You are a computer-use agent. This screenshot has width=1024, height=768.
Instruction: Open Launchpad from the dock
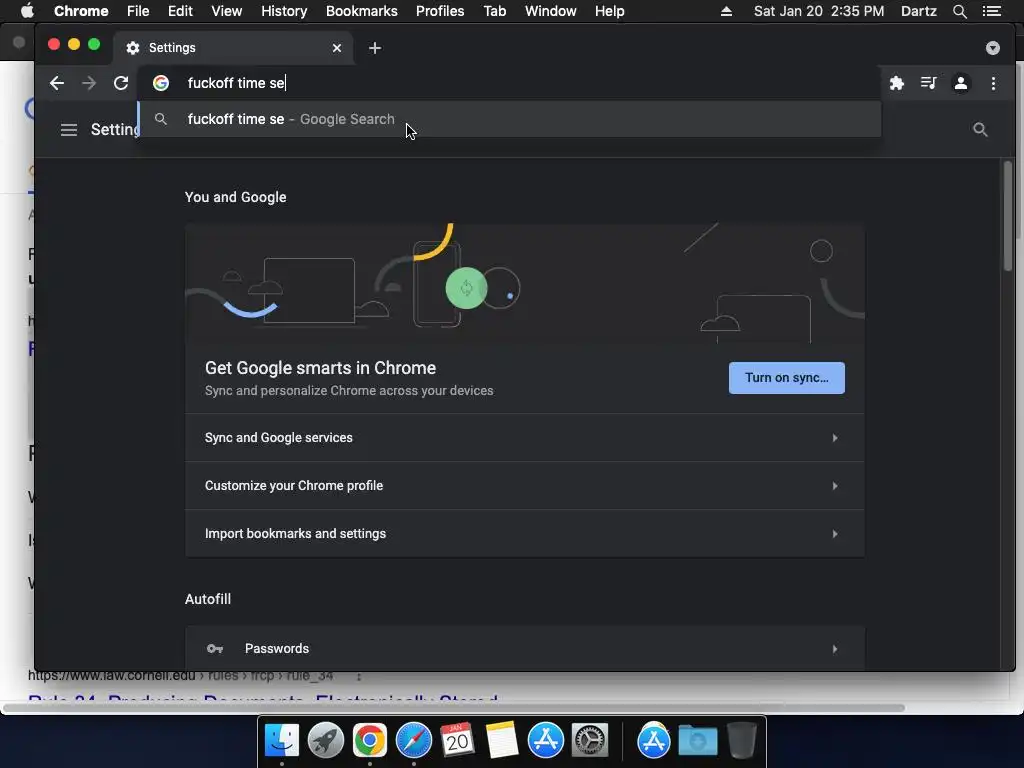coord(326,741)
